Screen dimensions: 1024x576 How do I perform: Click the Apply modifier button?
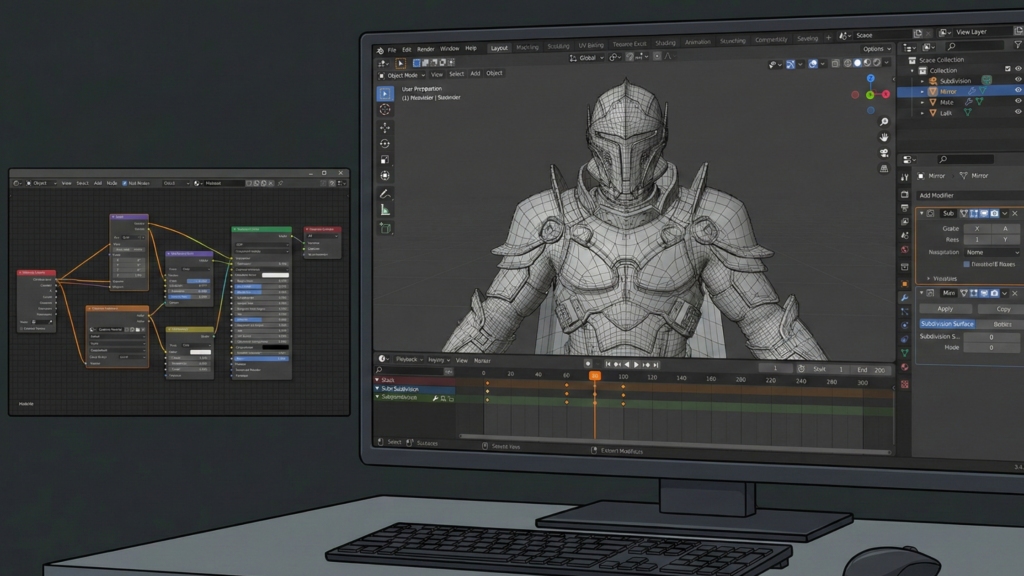[945, 309]
